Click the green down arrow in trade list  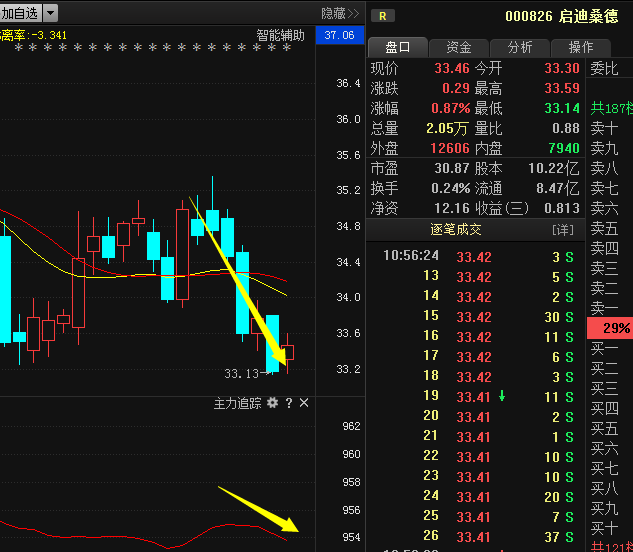click(502, 396)
